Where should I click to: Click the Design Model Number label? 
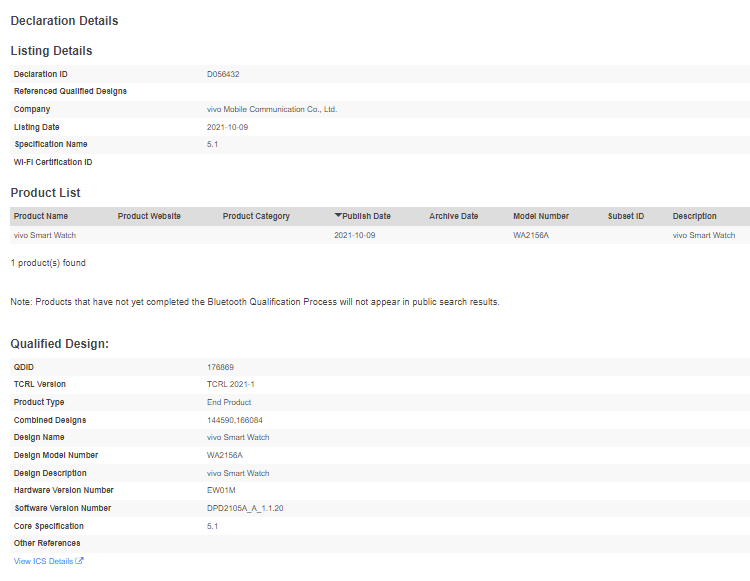[x=56, y=455]
